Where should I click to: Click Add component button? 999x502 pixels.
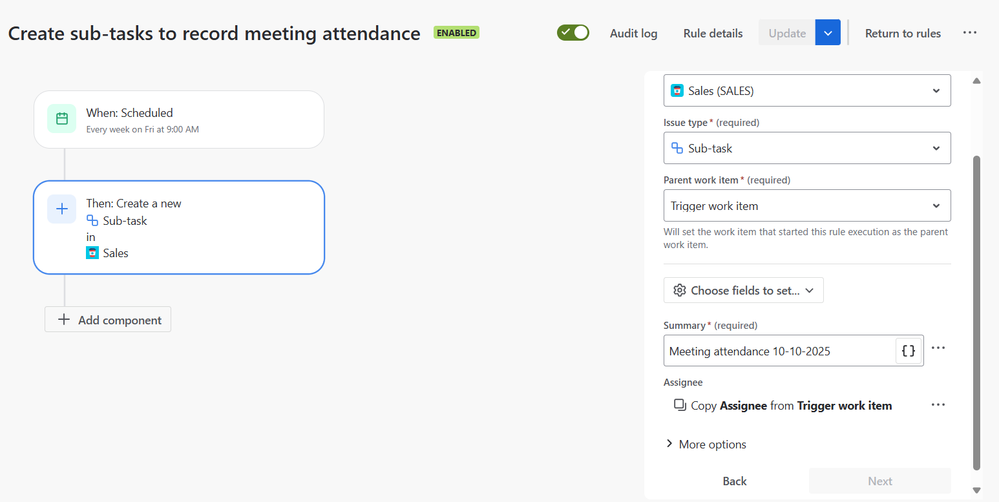108,320
